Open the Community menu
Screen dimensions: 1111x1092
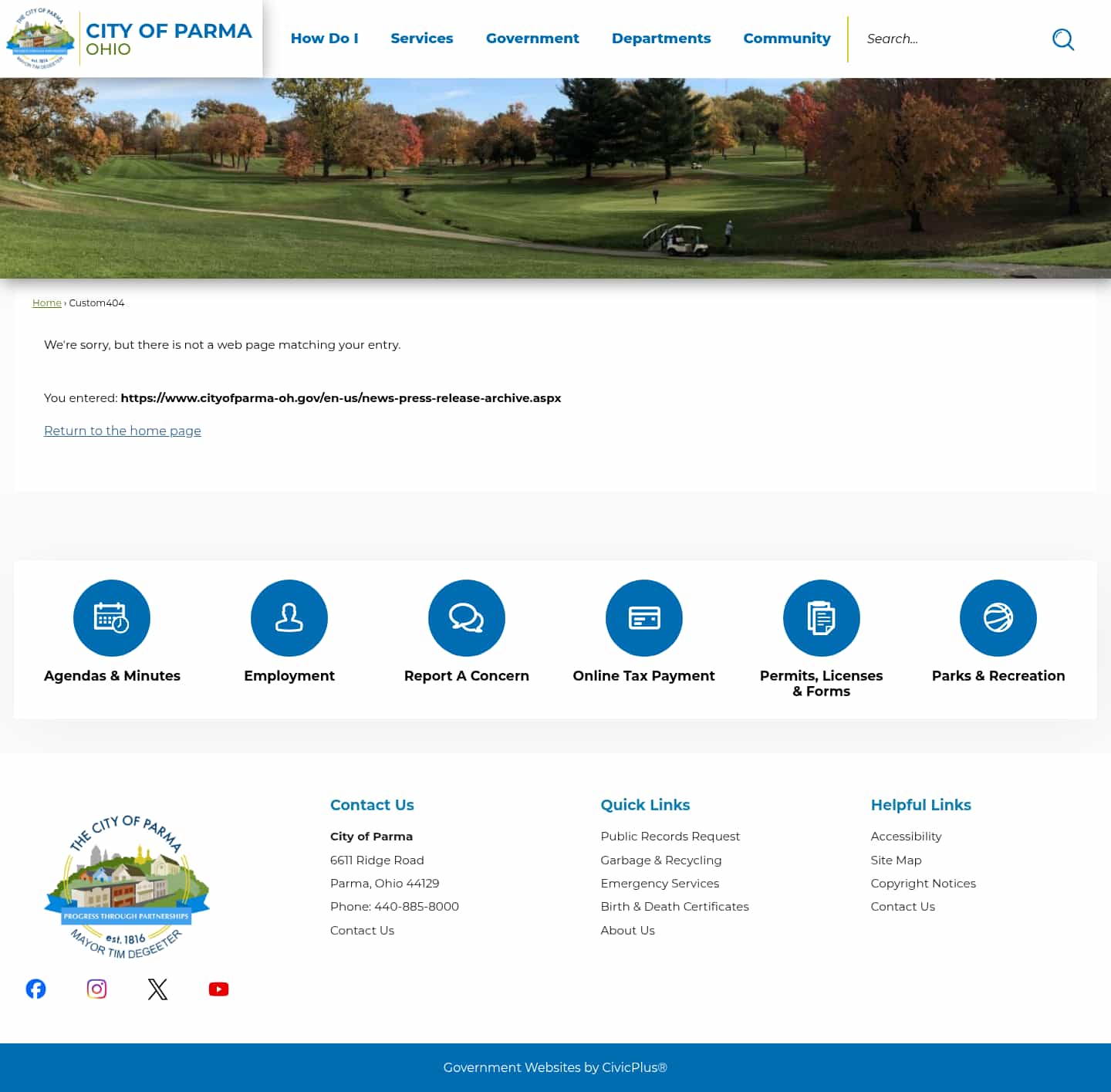point(787,39)
